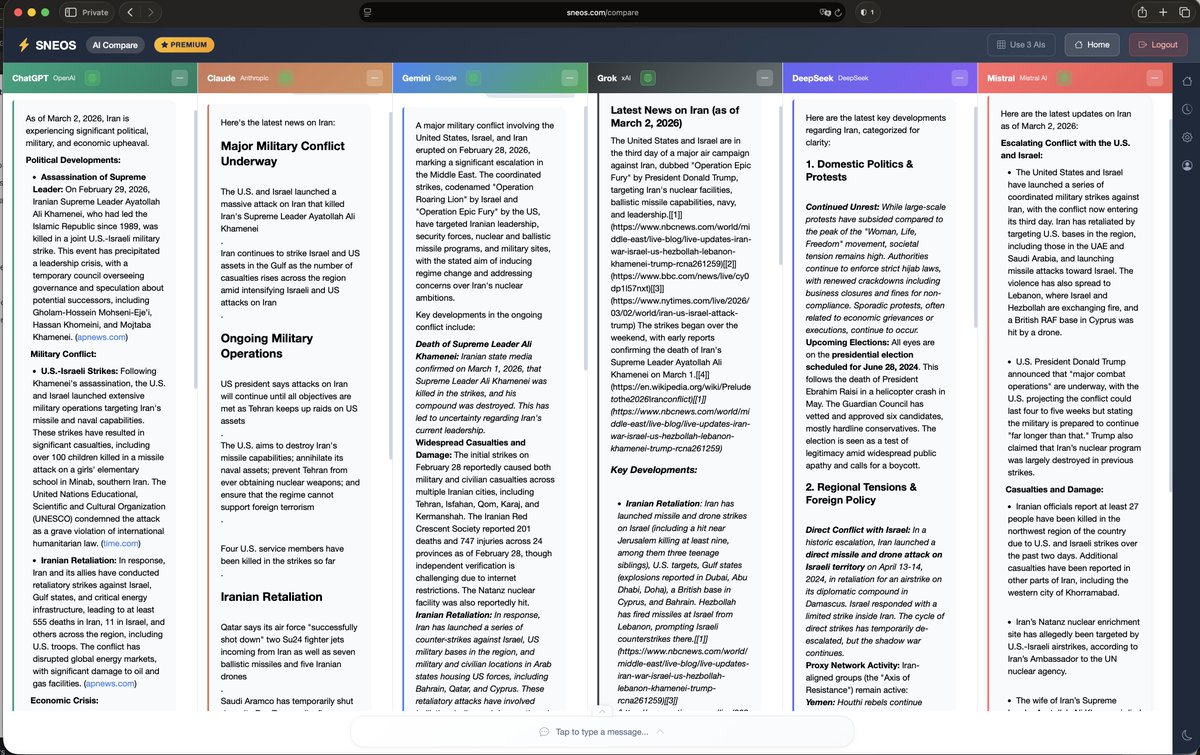
Task: Go forward with the browser forward arrow
Action: (151, 12)
